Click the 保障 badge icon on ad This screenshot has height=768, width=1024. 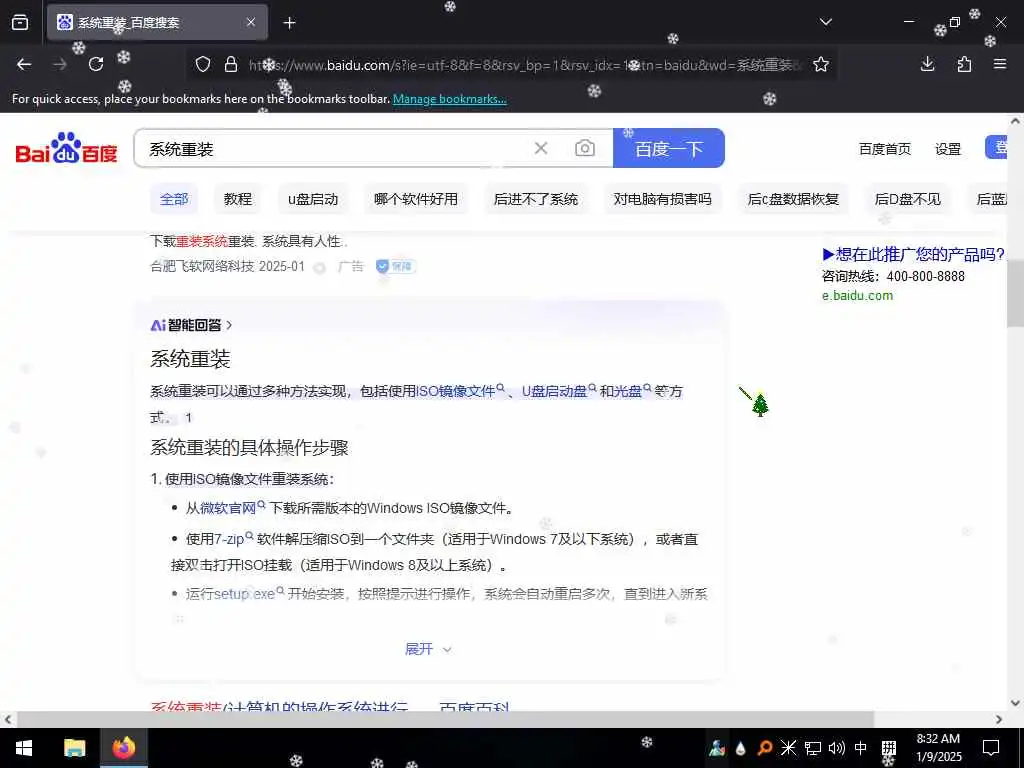[x=396, y=266]
